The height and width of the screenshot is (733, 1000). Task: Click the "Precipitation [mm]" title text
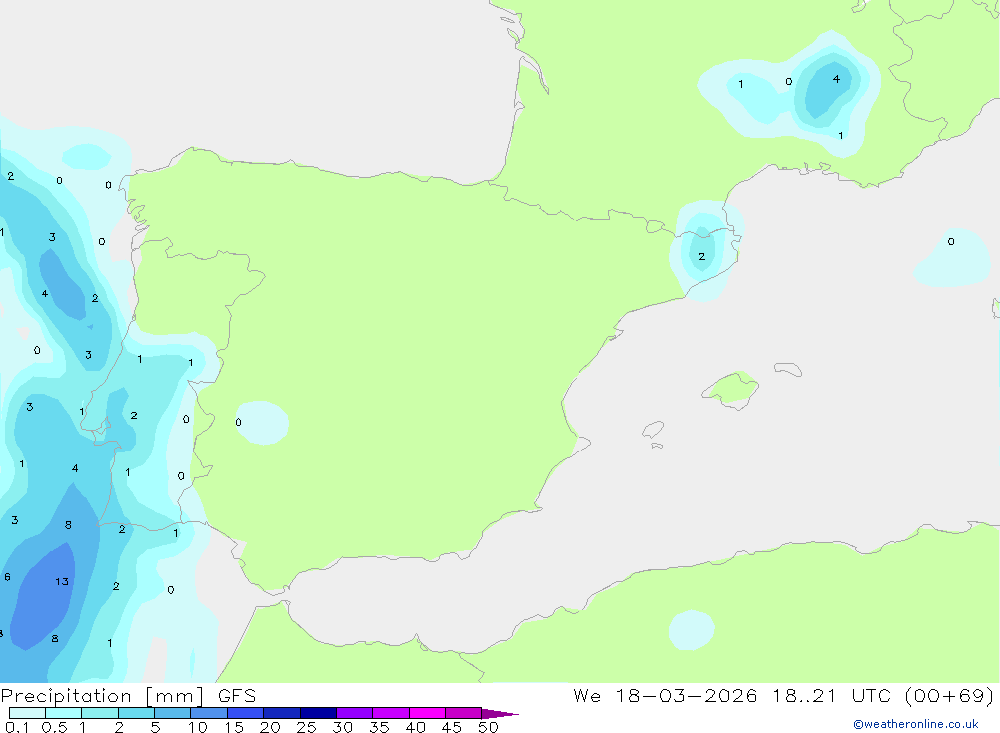102,696
